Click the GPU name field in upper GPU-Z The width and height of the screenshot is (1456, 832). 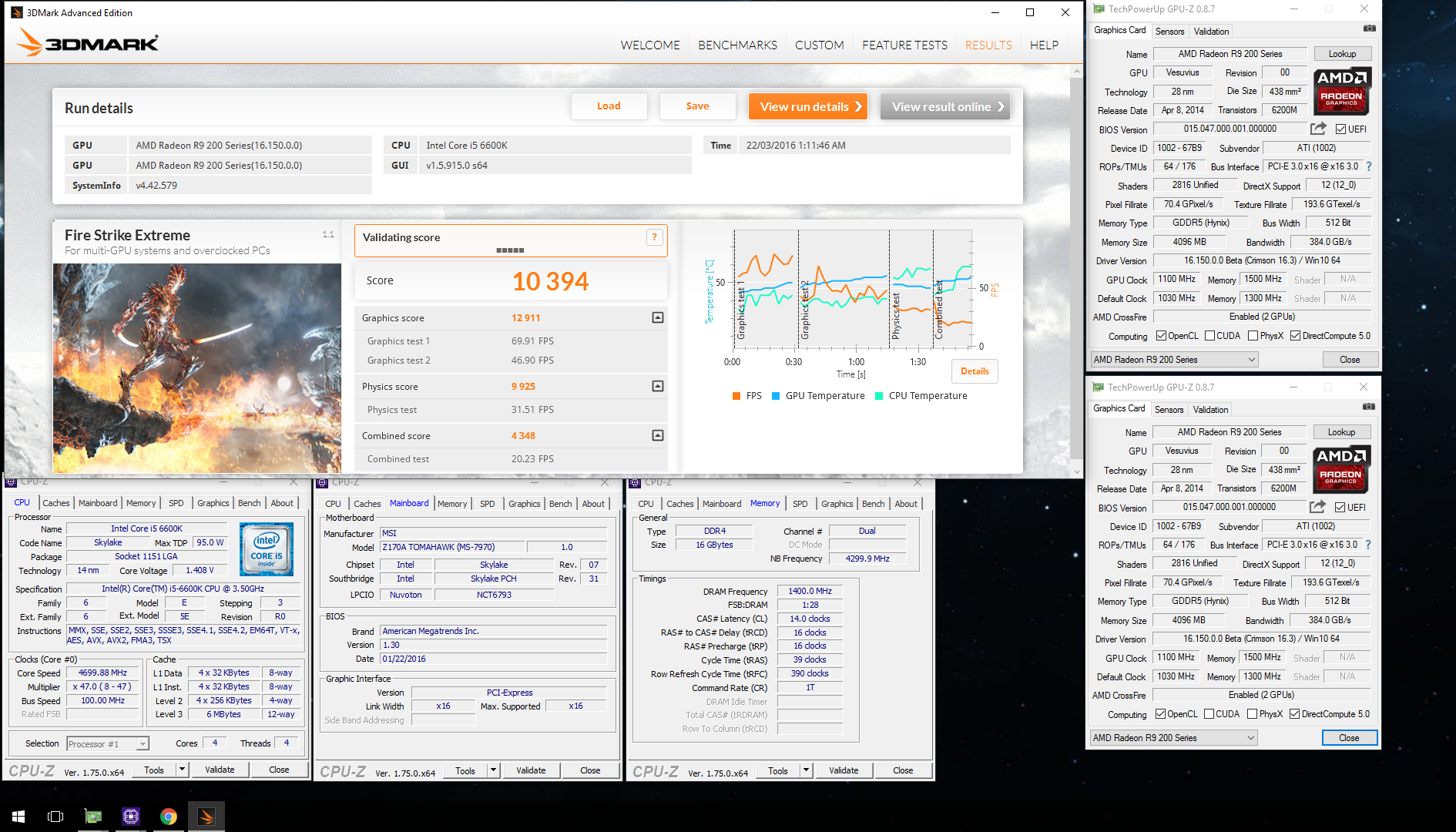[x=1230, y=54]
